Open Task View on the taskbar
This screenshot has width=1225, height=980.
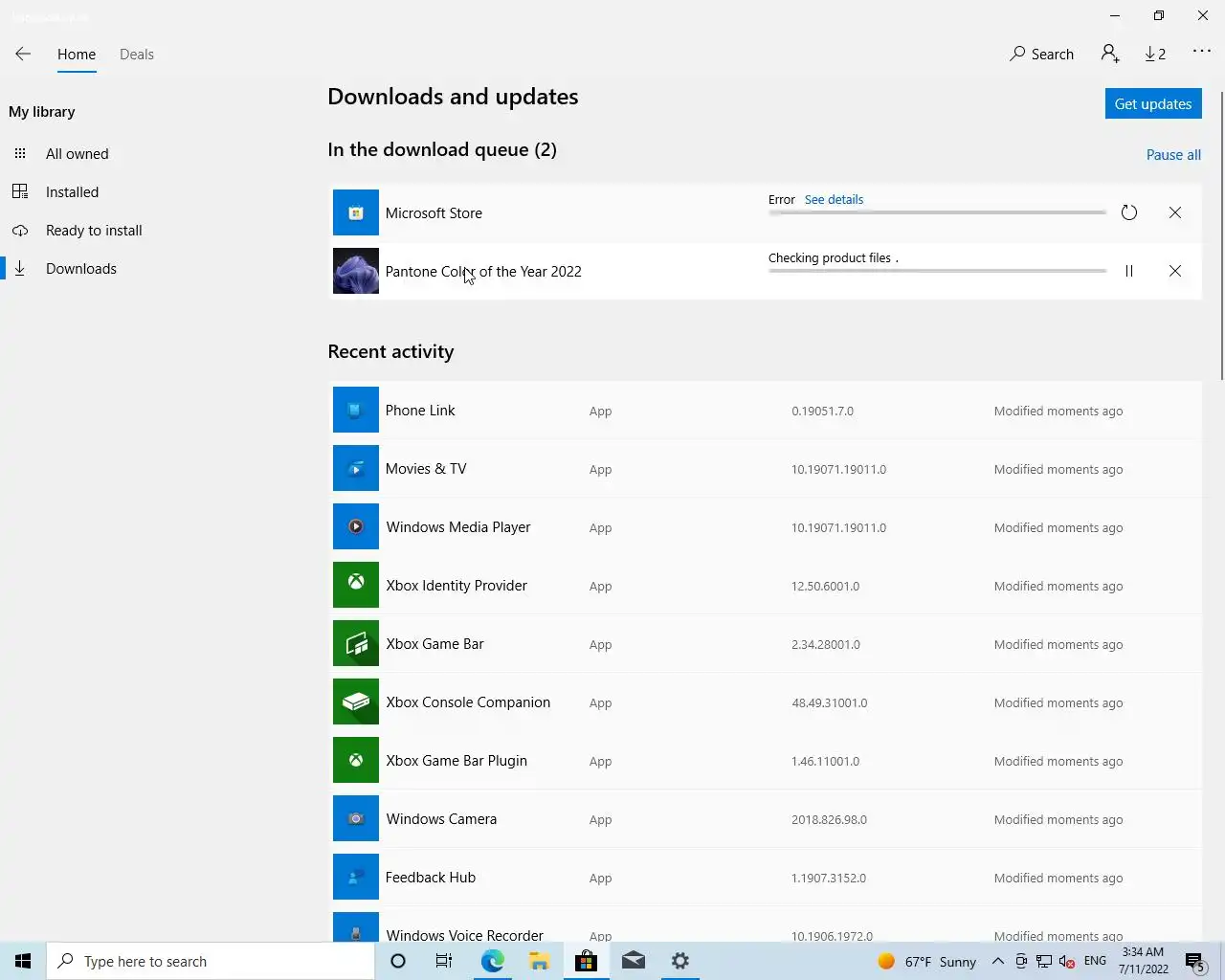tap(444, 961)
